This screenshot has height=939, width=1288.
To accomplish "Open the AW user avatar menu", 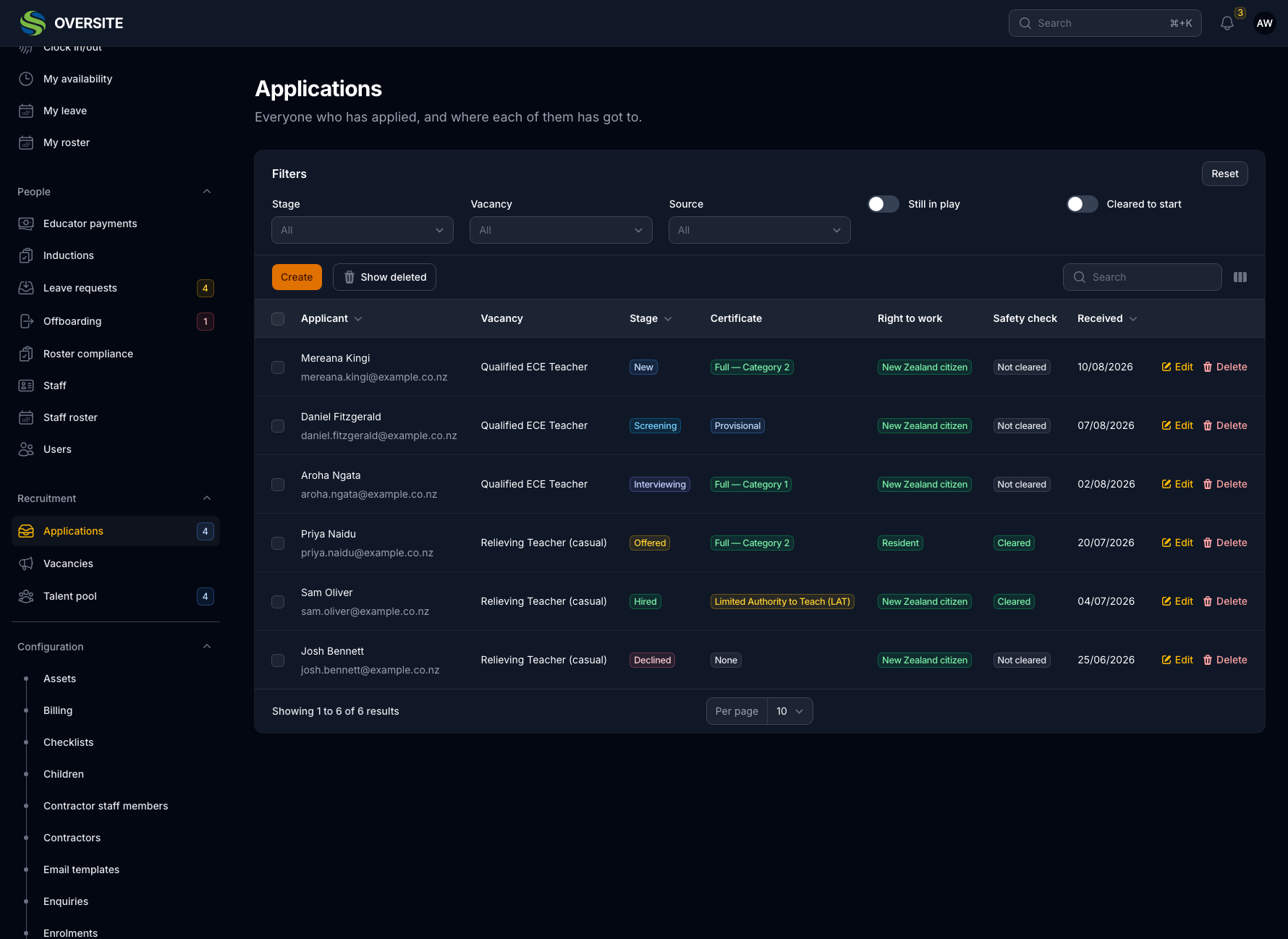I will click(x=1264, y=23).
